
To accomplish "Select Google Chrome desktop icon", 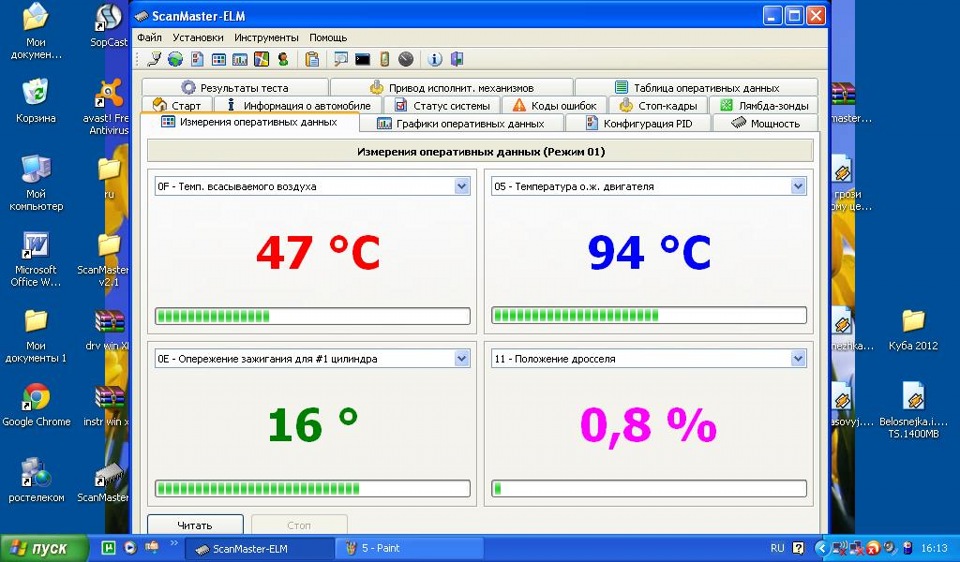I will pyautogui.click(x=36, y=405).
